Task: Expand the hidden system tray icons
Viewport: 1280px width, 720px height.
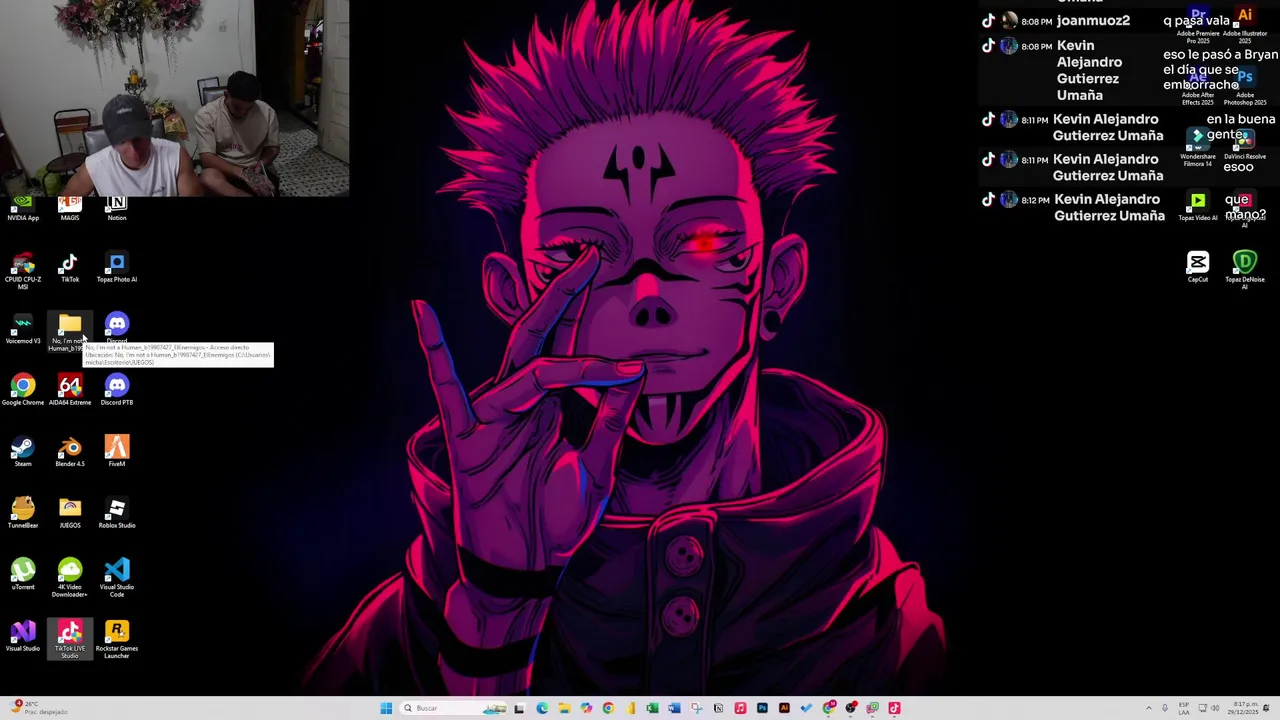Action: click(1148, 708)
